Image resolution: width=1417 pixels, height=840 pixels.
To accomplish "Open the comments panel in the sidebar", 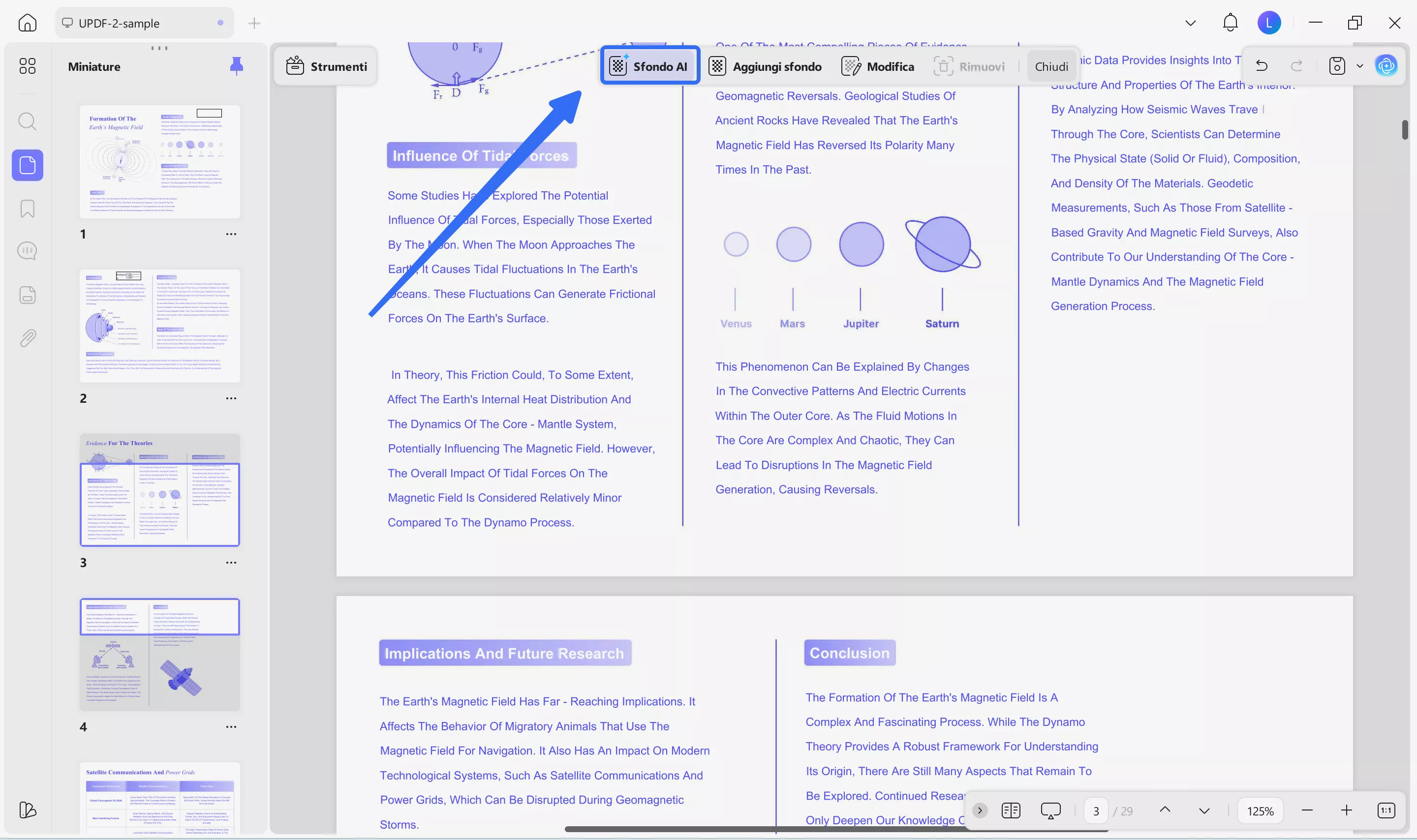I will click(x=27, y=250).
